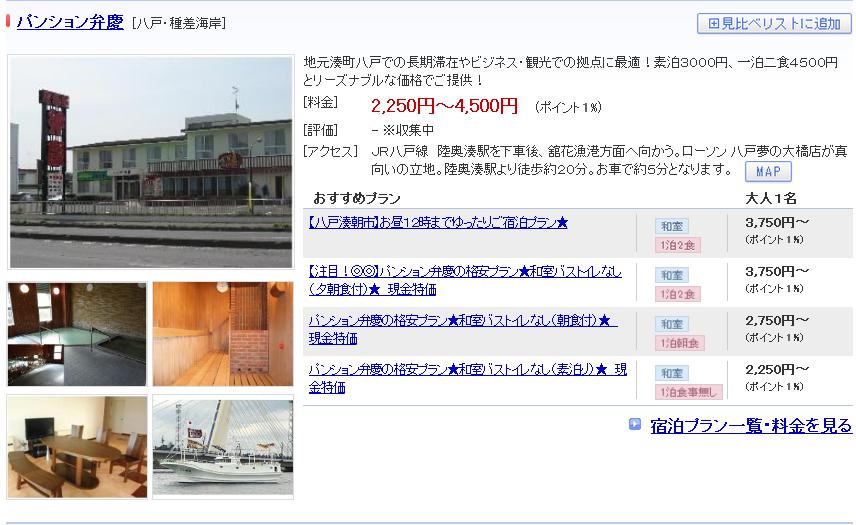Open the wooden sauna thumbnail photo
The width and height of the screenshot is (856, 525).
point(223,333)
